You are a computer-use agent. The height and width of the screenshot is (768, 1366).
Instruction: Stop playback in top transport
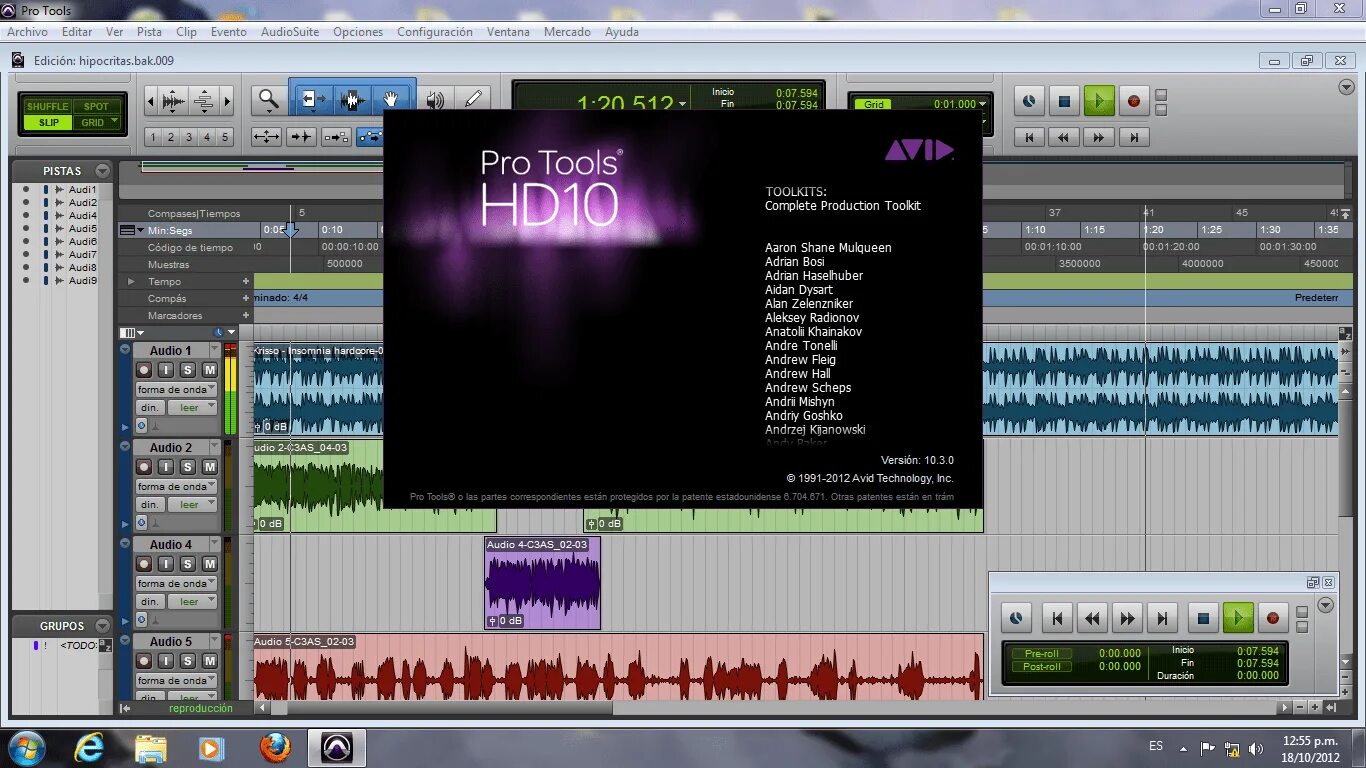click(x=1064, y=101)
